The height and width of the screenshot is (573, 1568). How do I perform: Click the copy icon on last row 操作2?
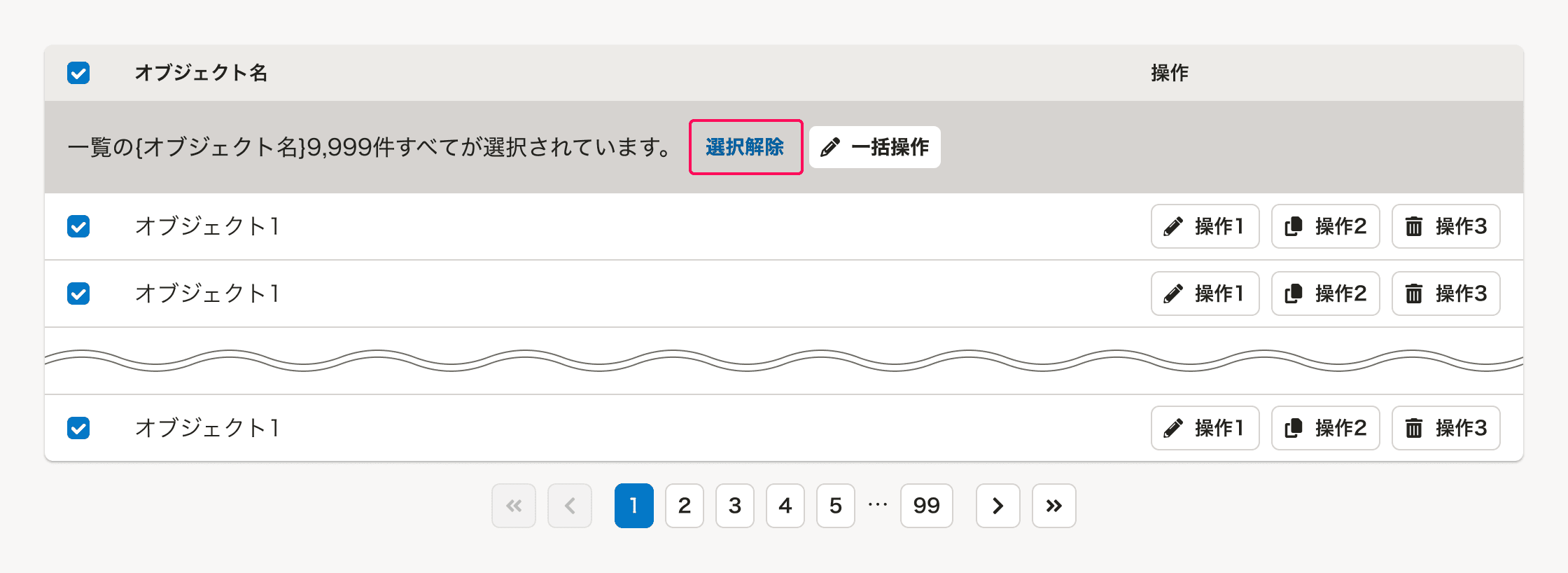click(x=1295, y=428)
